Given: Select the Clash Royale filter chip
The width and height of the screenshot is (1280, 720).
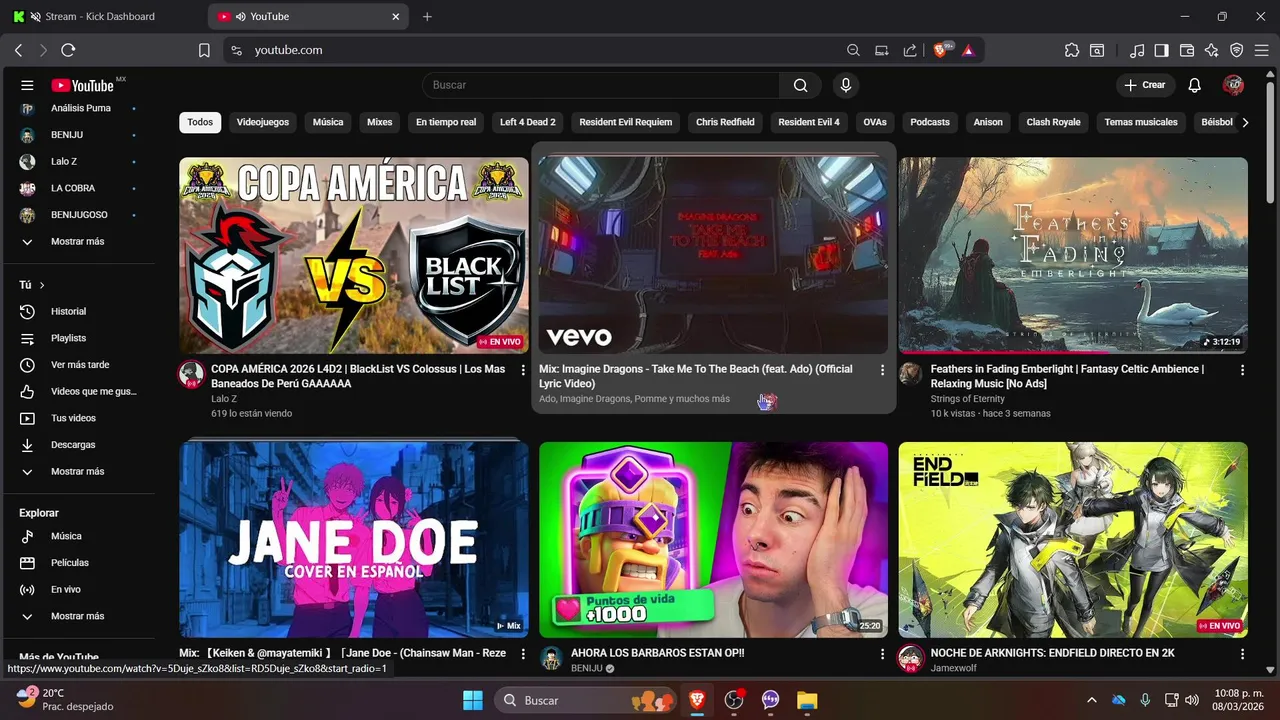Looking at the screenshot, I should coord(1053,122).
